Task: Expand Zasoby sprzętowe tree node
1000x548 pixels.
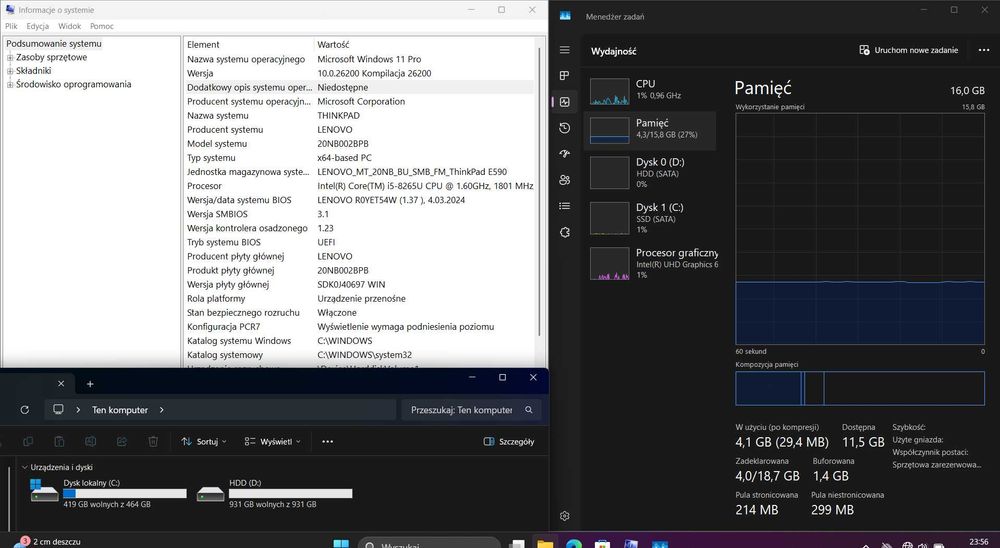Action: coord(10,57)
